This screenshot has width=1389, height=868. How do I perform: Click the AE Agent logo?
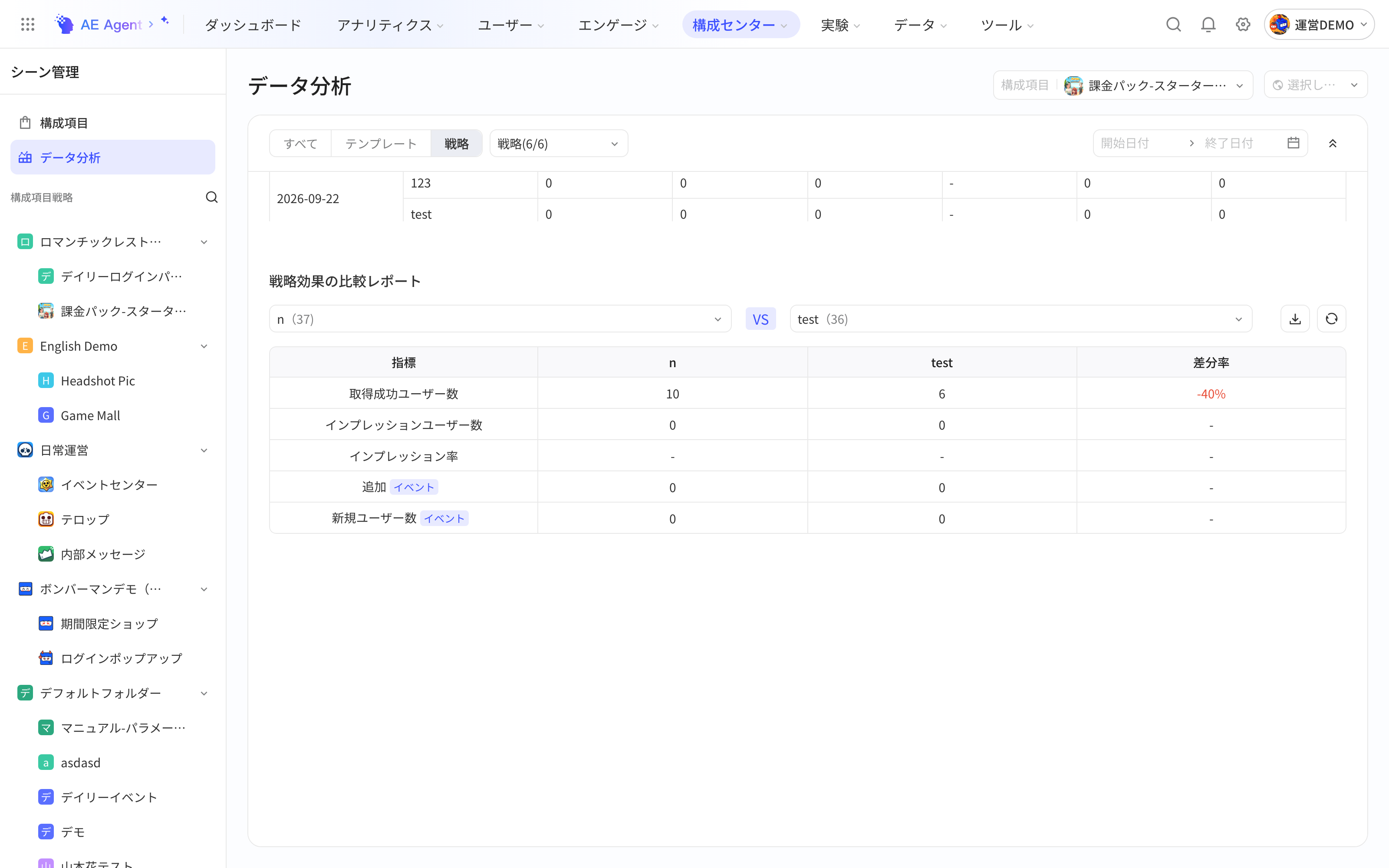pos(105,25)
